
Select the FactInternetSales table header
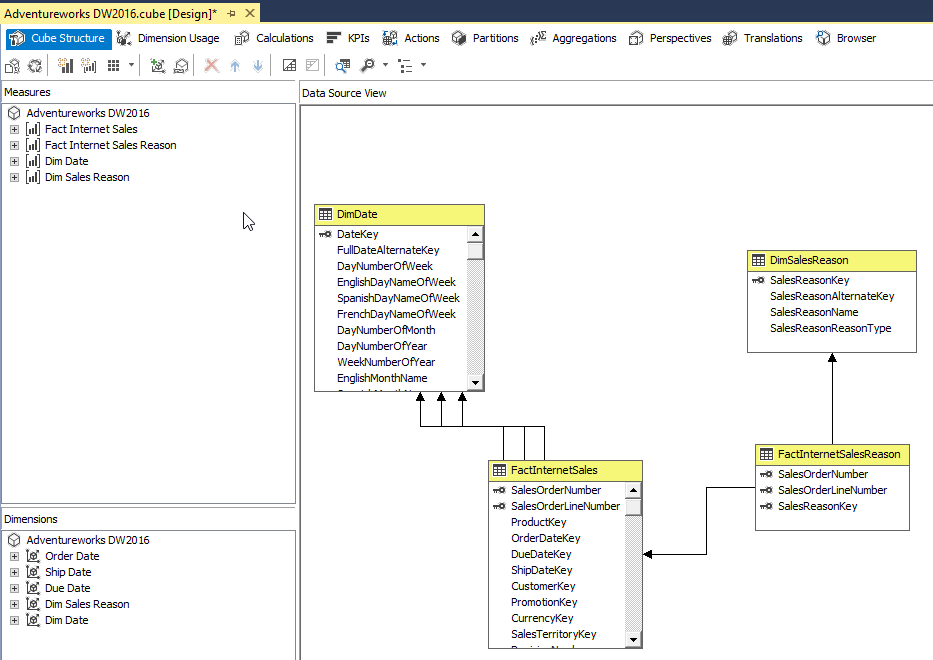point(565,470)
